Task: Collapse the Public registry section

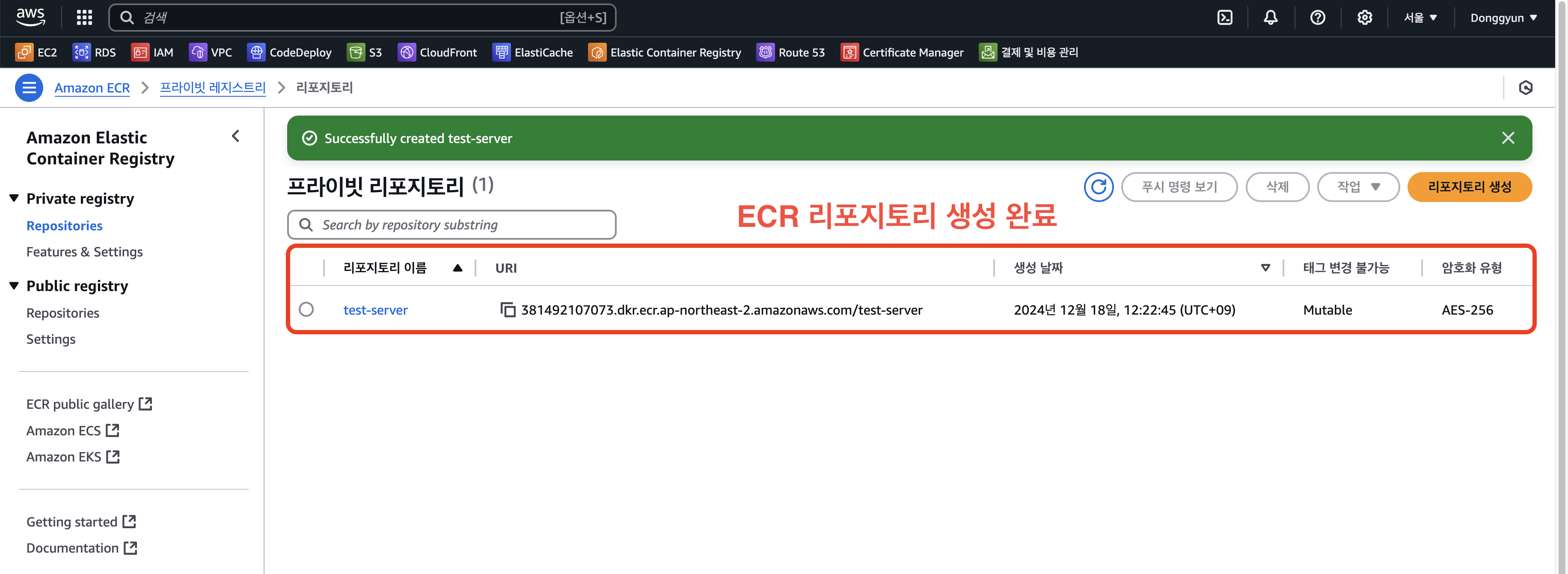Action: tap(14, 286)
